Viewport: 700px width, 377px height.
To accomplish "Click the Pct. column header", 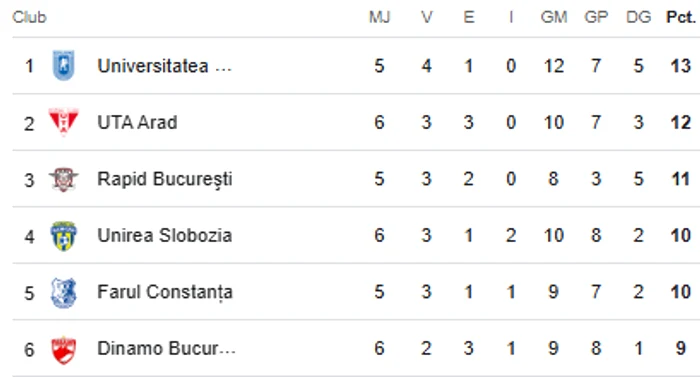I will (680, 17).
